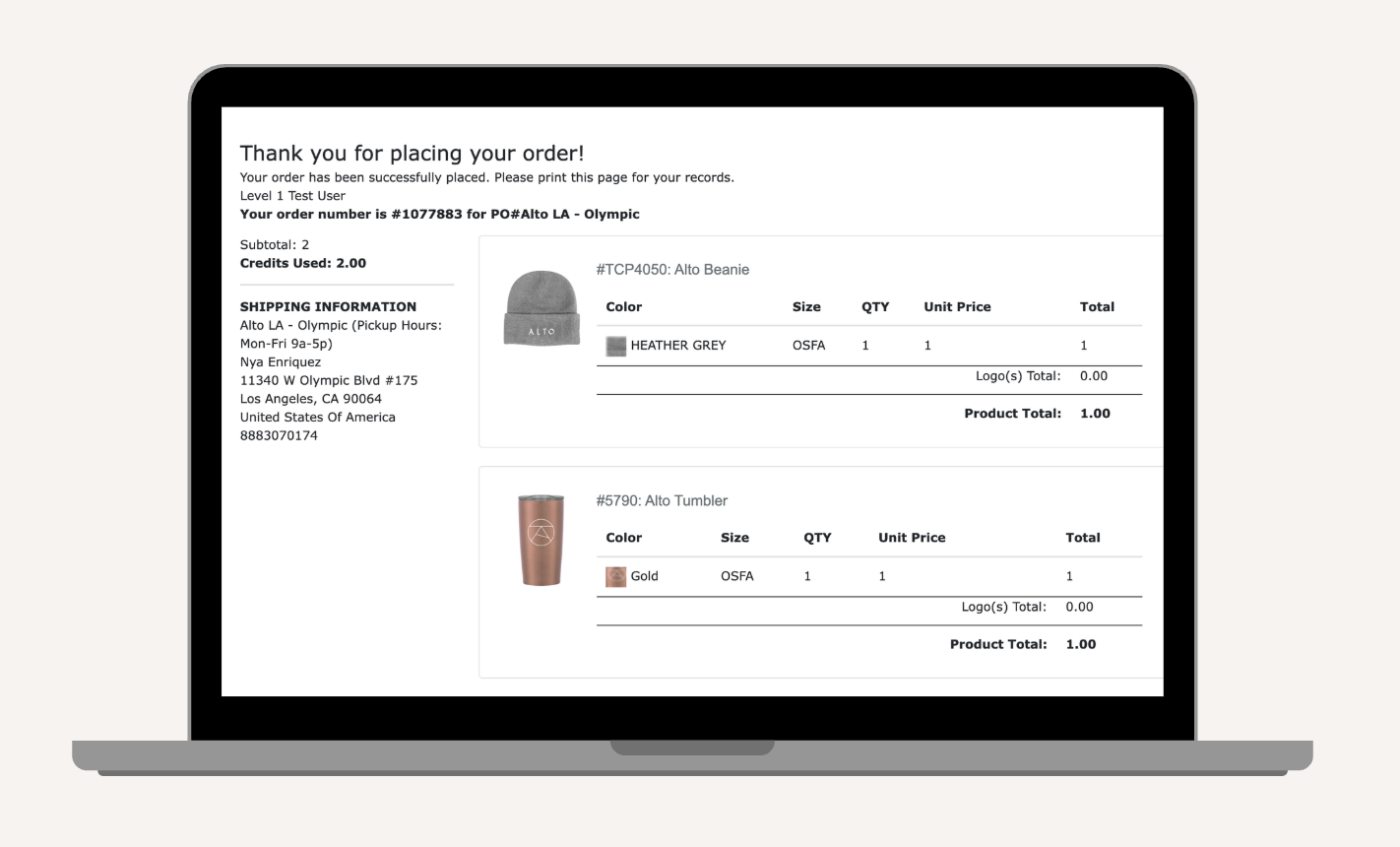
Task: Select the Heather Grey color swatch
Action: point(615,346)
